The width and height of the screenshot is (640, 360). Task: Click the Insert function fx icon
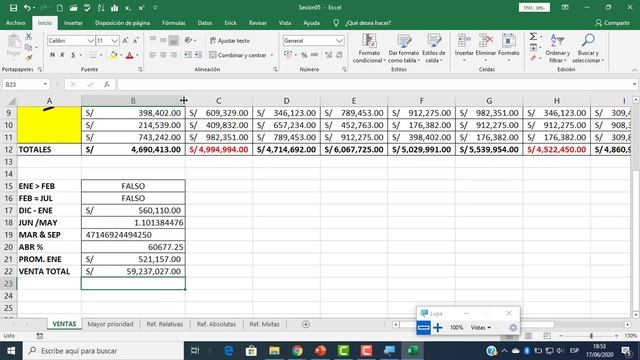[x=107, y=84]
